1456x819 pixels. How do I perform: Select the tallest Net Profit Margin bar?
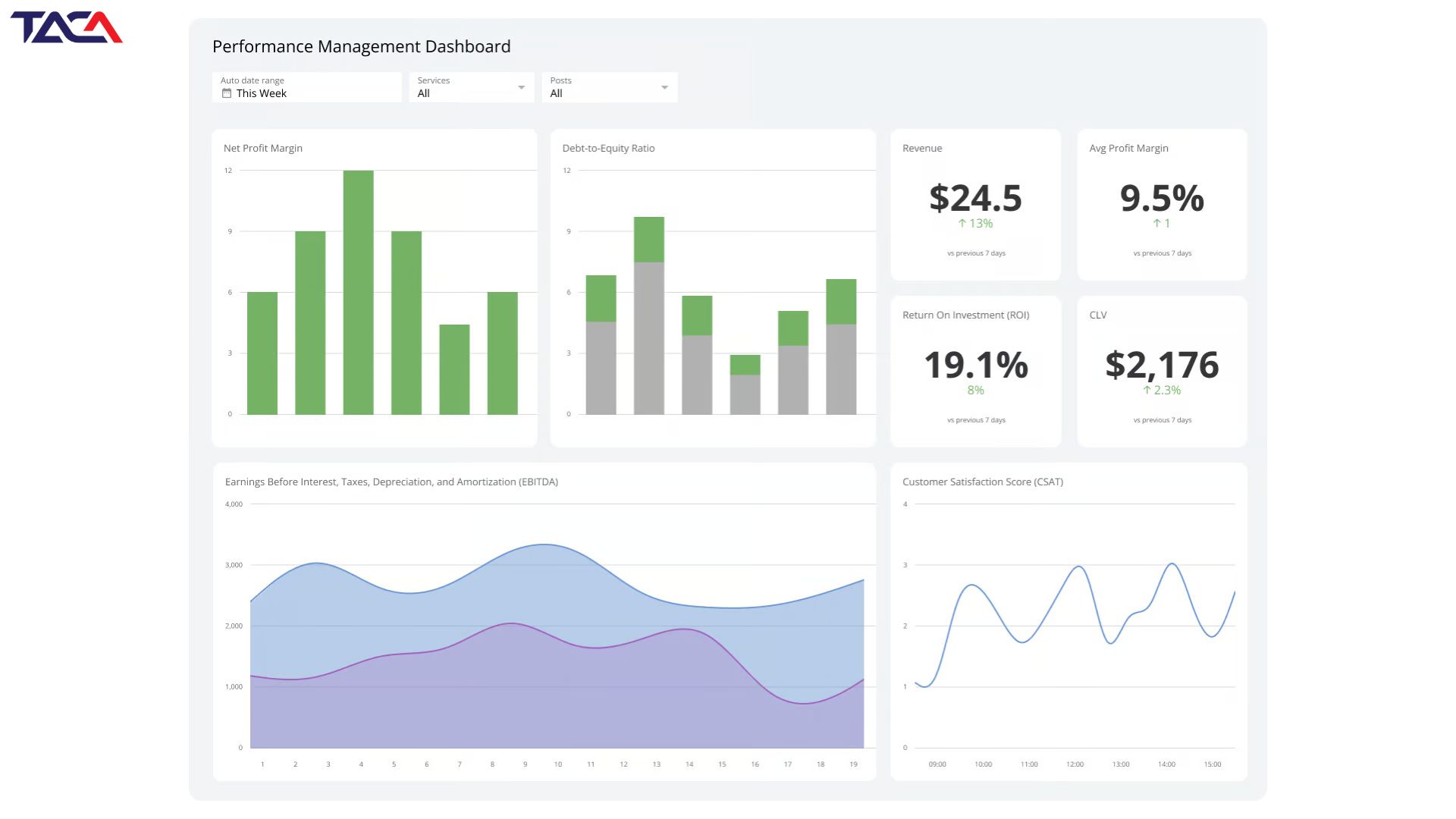358,292
